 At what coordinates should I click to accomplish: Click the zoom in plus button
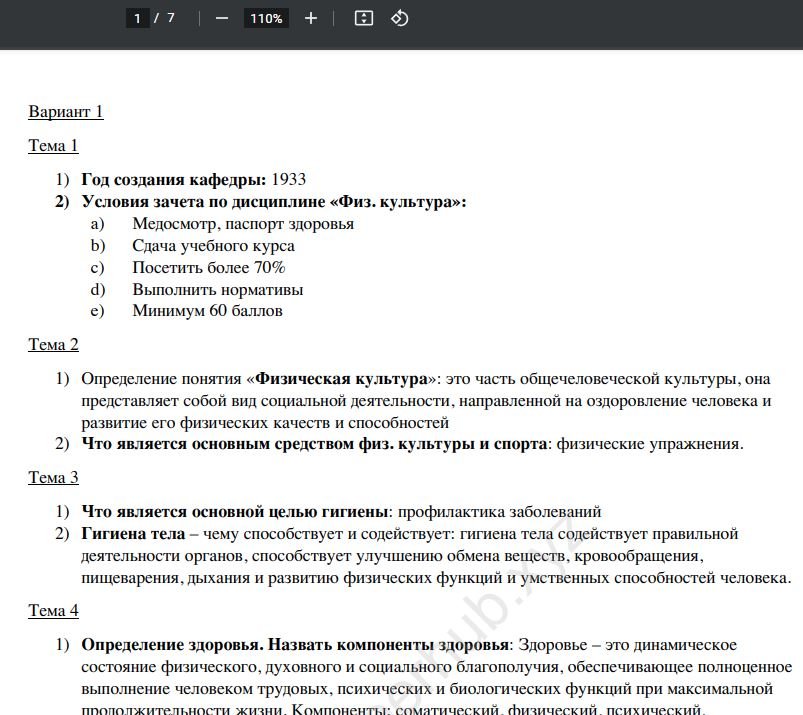pos(310,18)
